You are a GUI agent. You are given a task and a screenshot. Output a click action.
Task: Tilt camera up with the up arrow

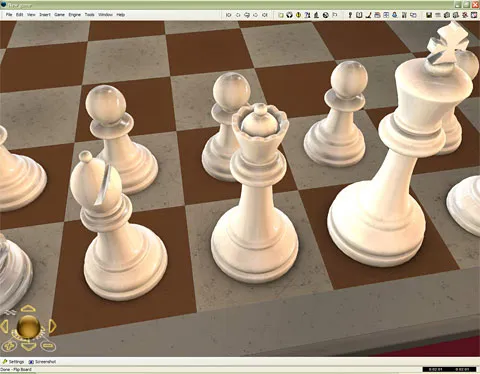point(28,308)
